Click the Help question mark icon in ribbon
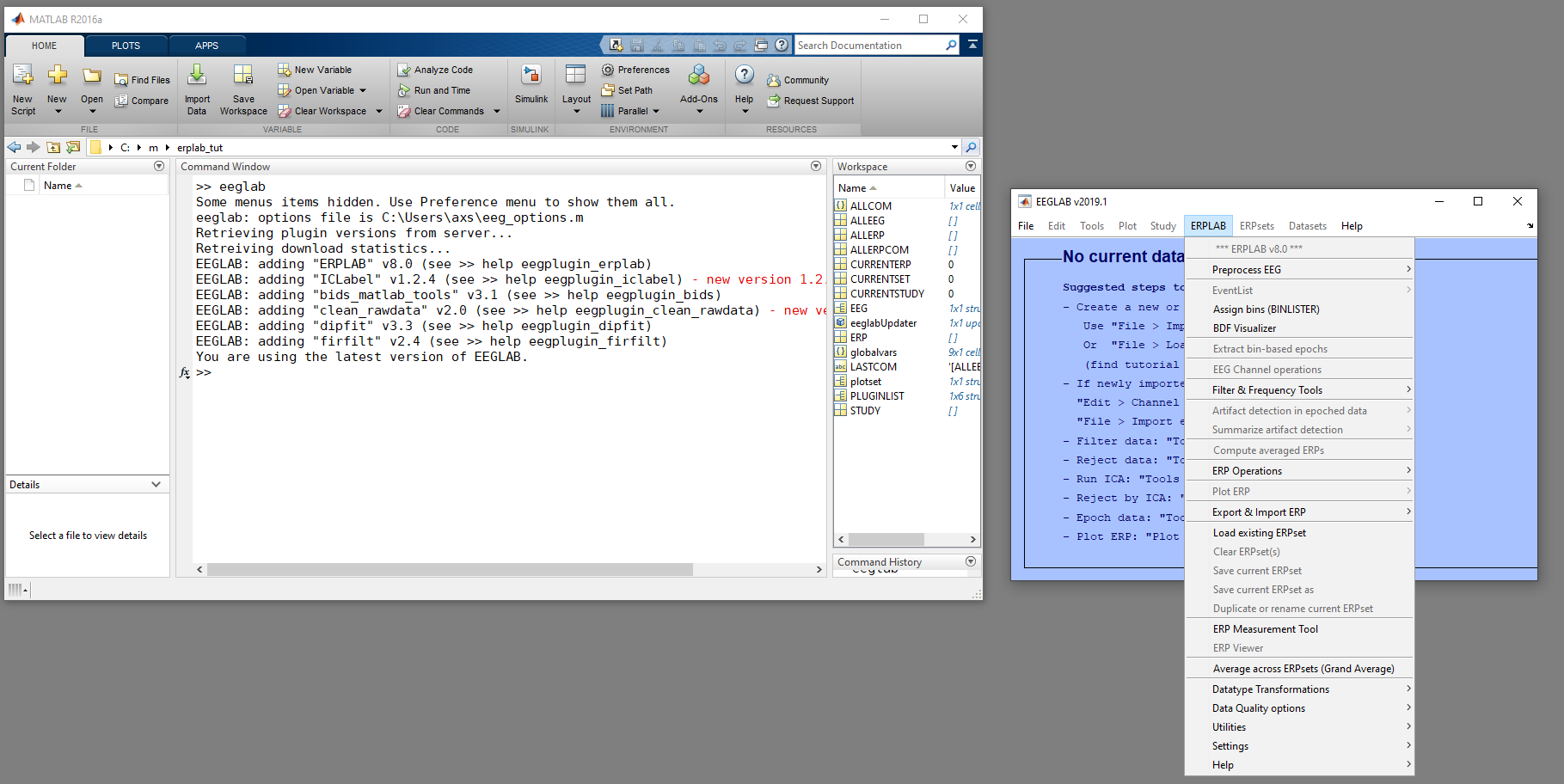This screenshot has height=784, width=1564. click(x=745, y=75)
